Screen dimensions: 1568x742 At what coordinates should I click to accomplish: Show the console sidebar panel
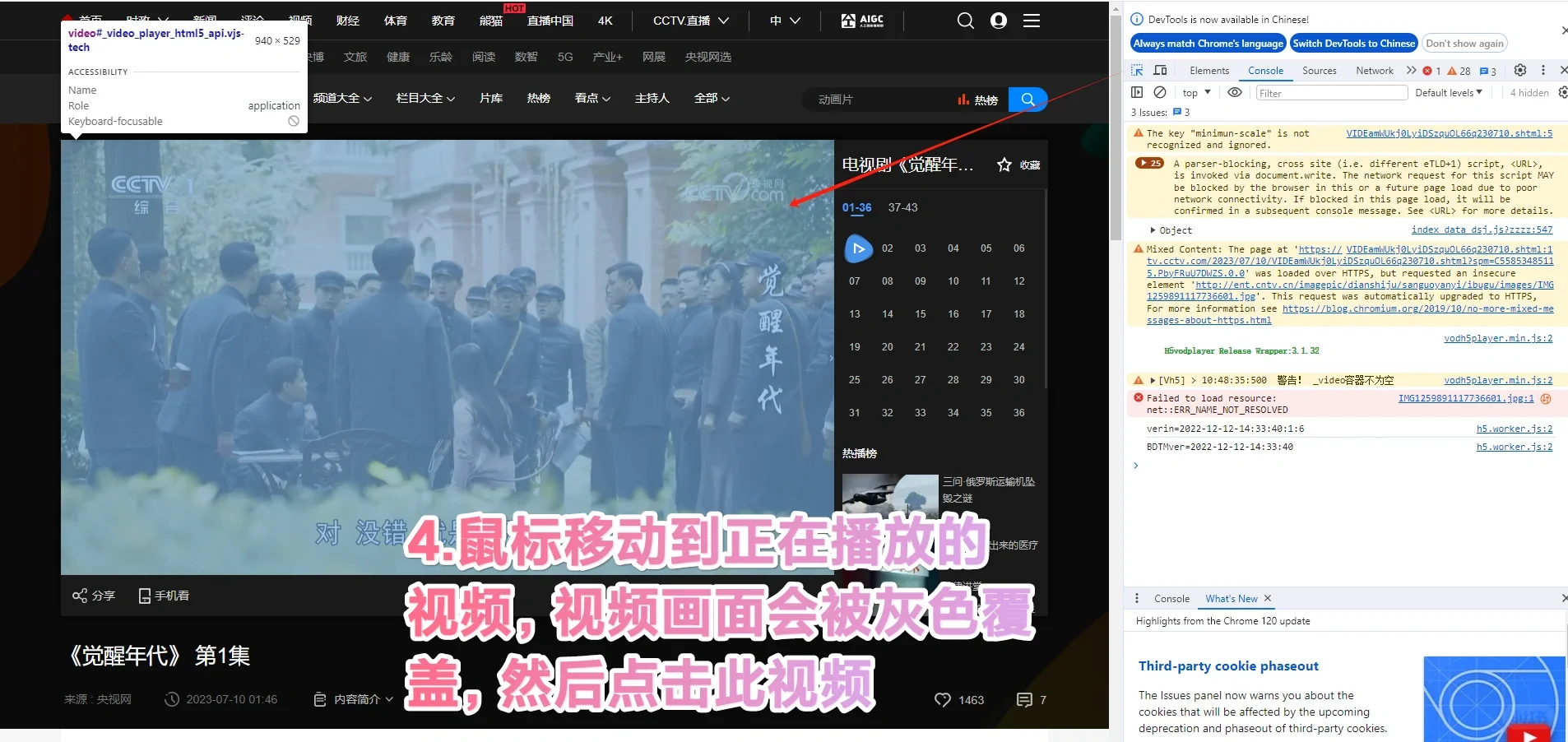tap(1136, 93)
